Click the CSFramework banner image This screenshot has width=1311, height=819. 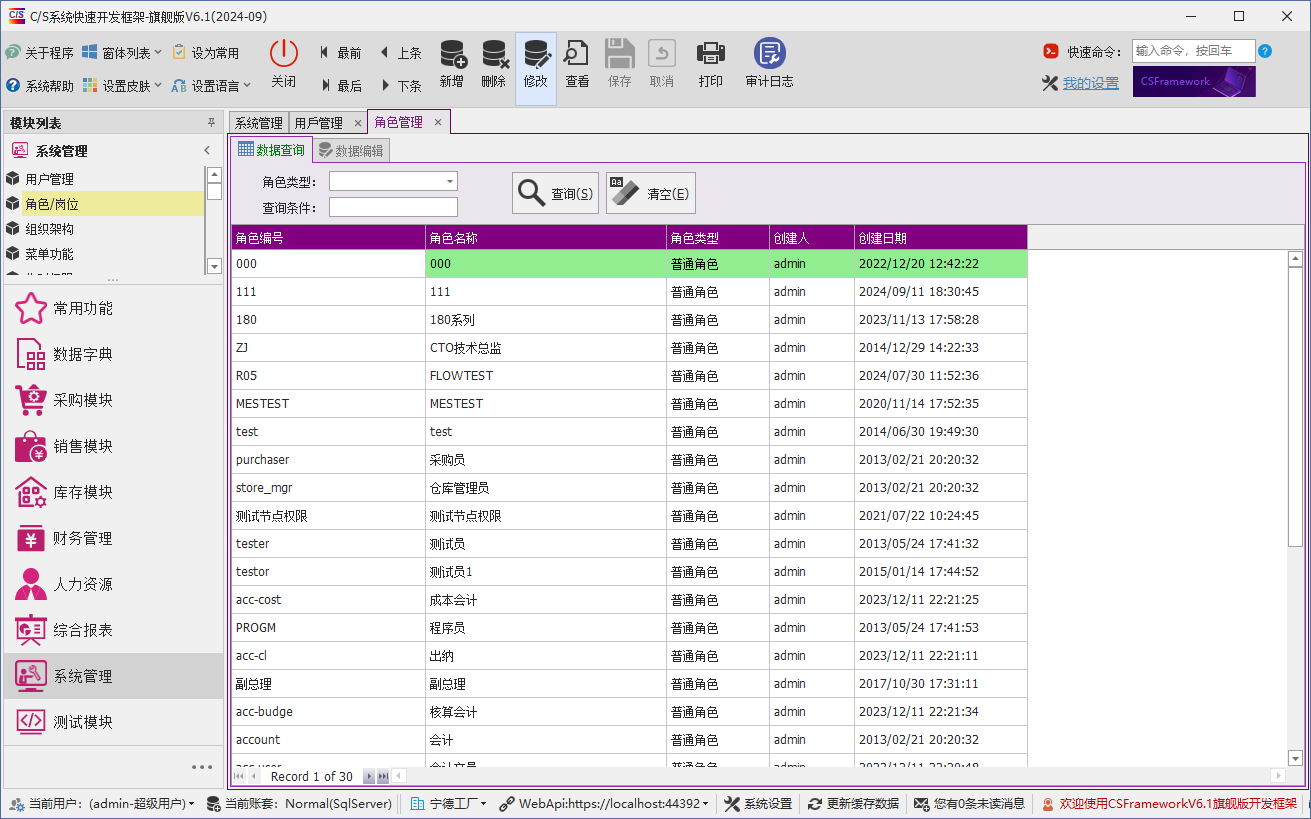point(1194,82)
